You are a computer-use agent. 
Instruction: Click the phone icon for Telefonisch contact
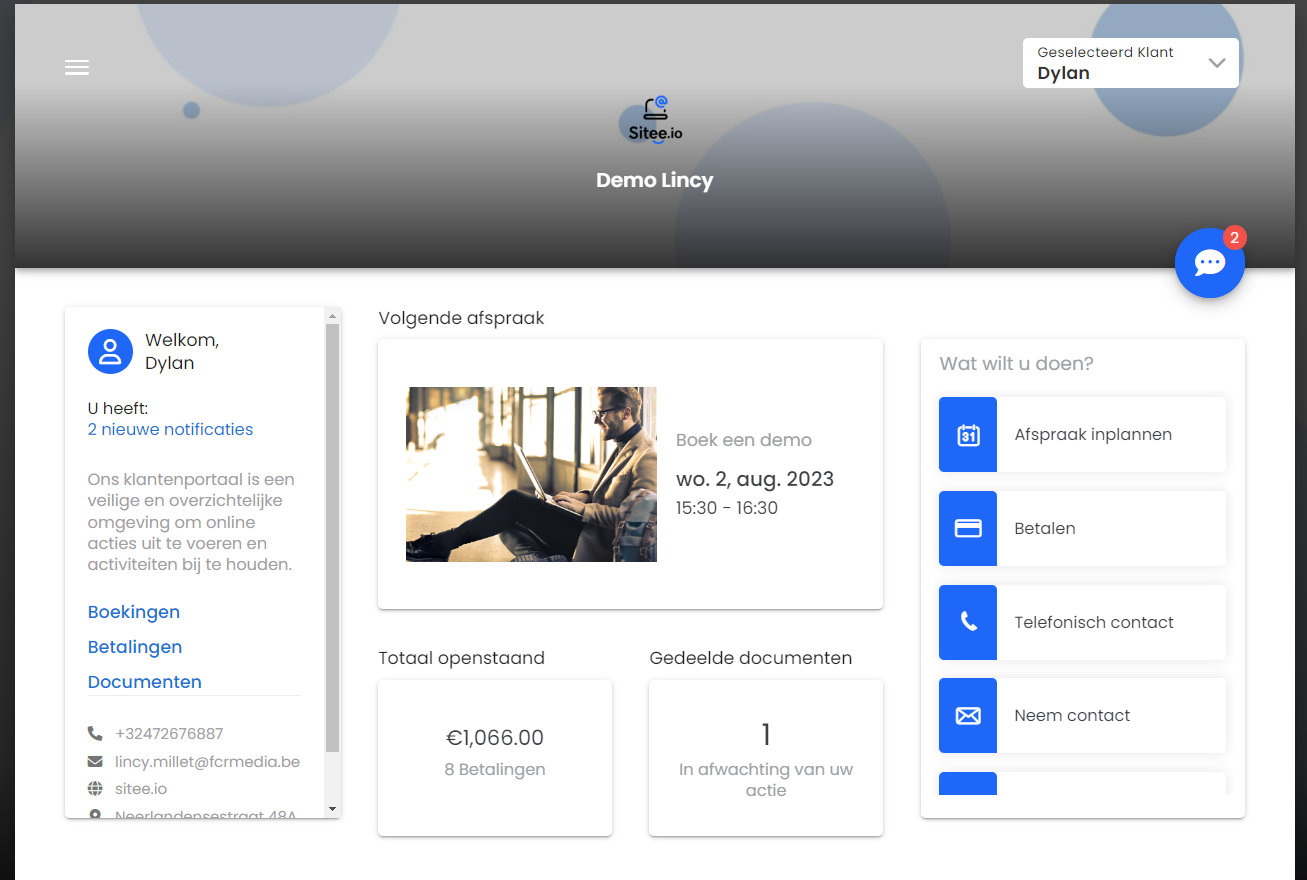[968, 622]
